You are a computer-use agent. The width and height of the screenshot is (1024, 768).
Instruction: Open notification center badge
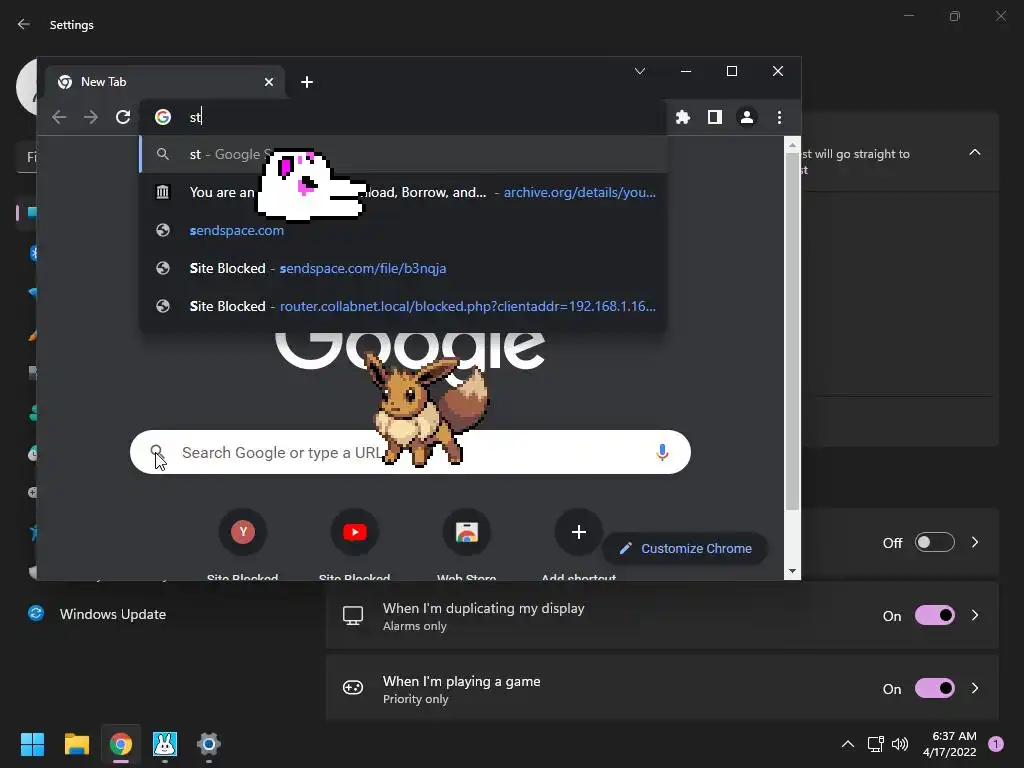[x=996, y=744]
